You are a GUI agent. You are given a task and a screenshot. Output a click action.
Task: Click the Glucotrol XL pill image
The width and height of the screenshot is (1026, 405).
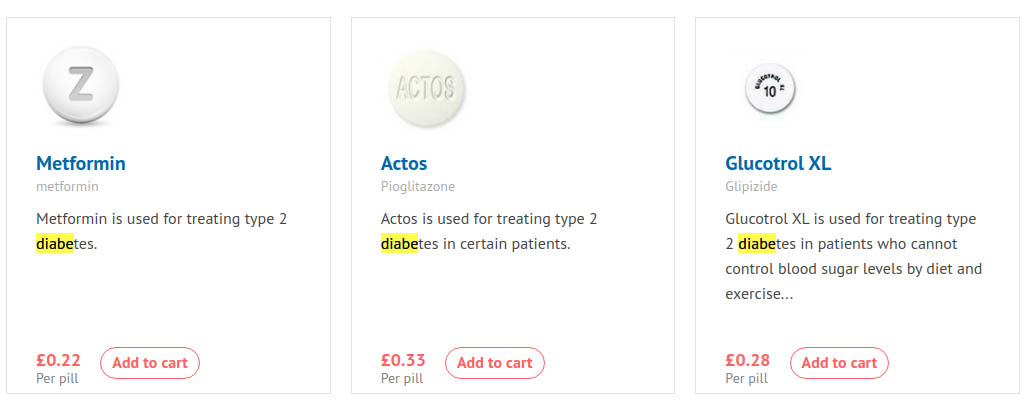[770, 90]
